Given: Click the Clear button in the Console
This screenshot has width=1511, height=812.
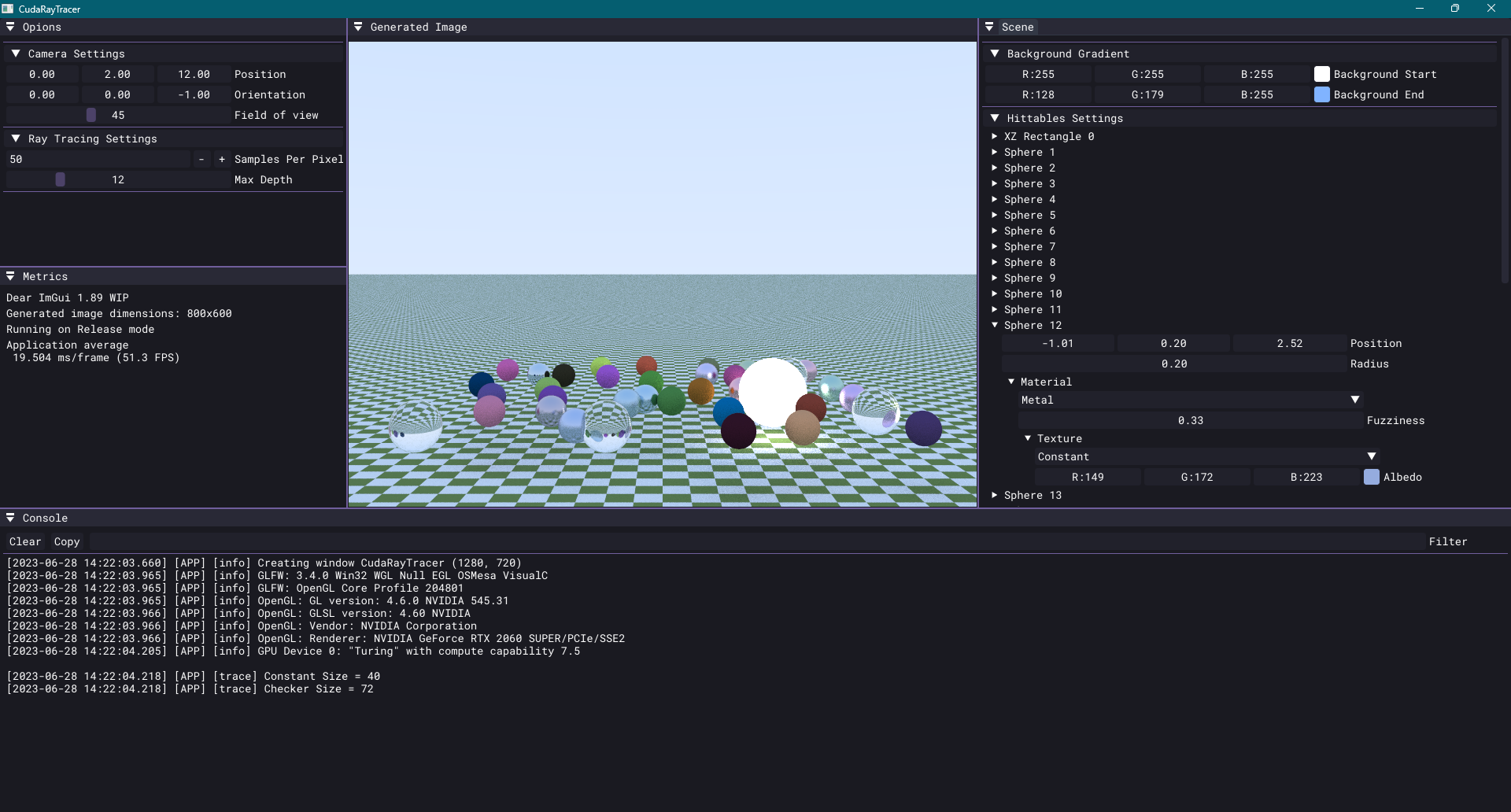Looking at the screenshot, I should (24, 541).
